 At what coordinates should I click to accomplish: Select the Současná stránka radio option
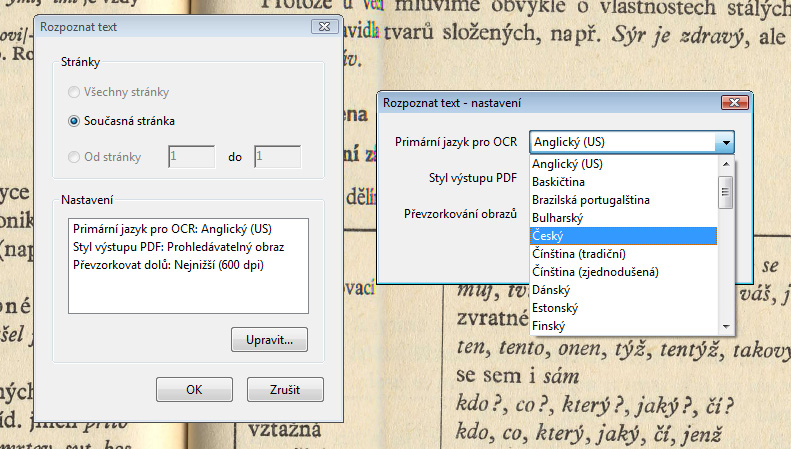74,121
